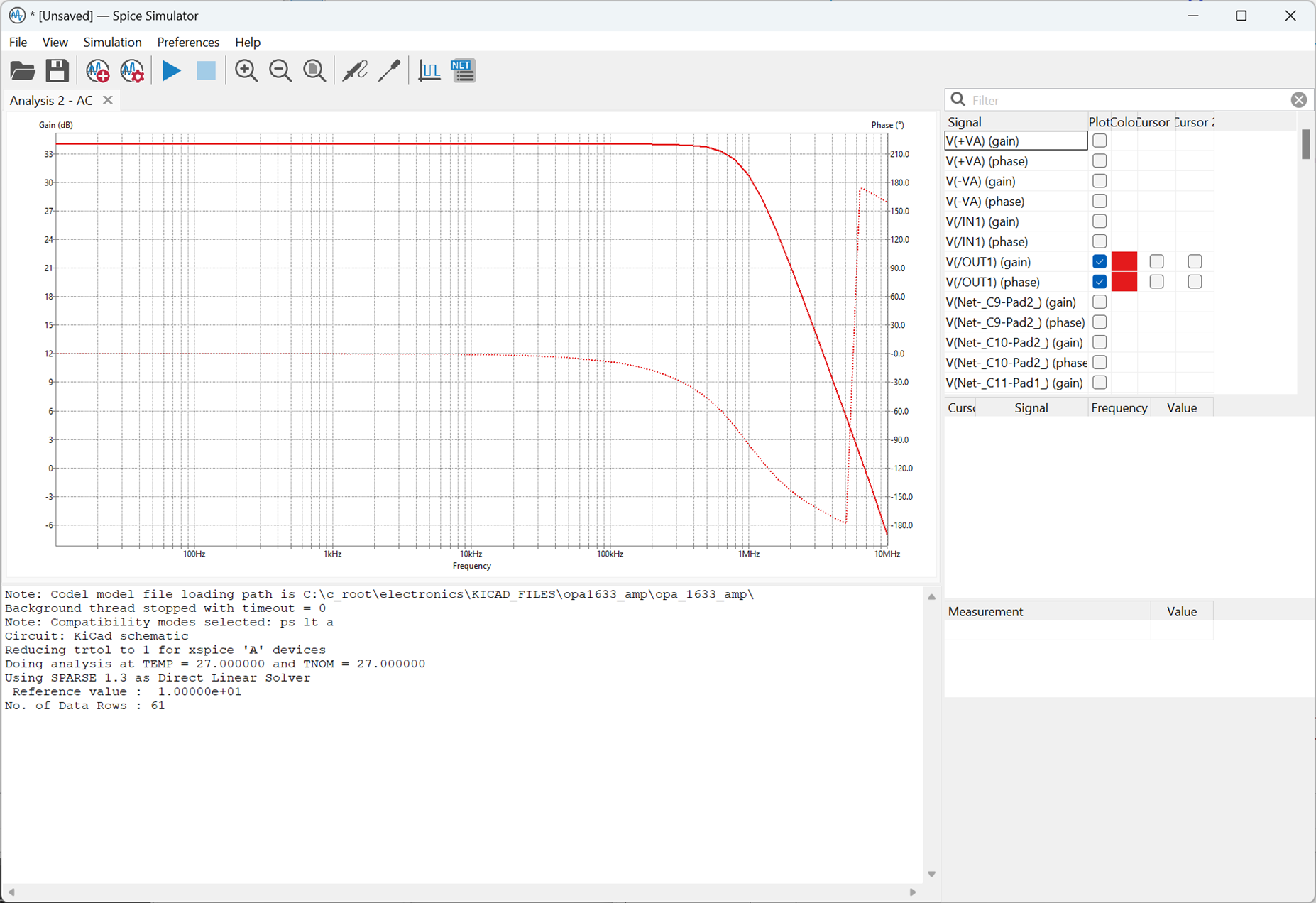1316x903 pixels.
Task: Run the simulation with the play button
Action: click(x=171, y=71)
